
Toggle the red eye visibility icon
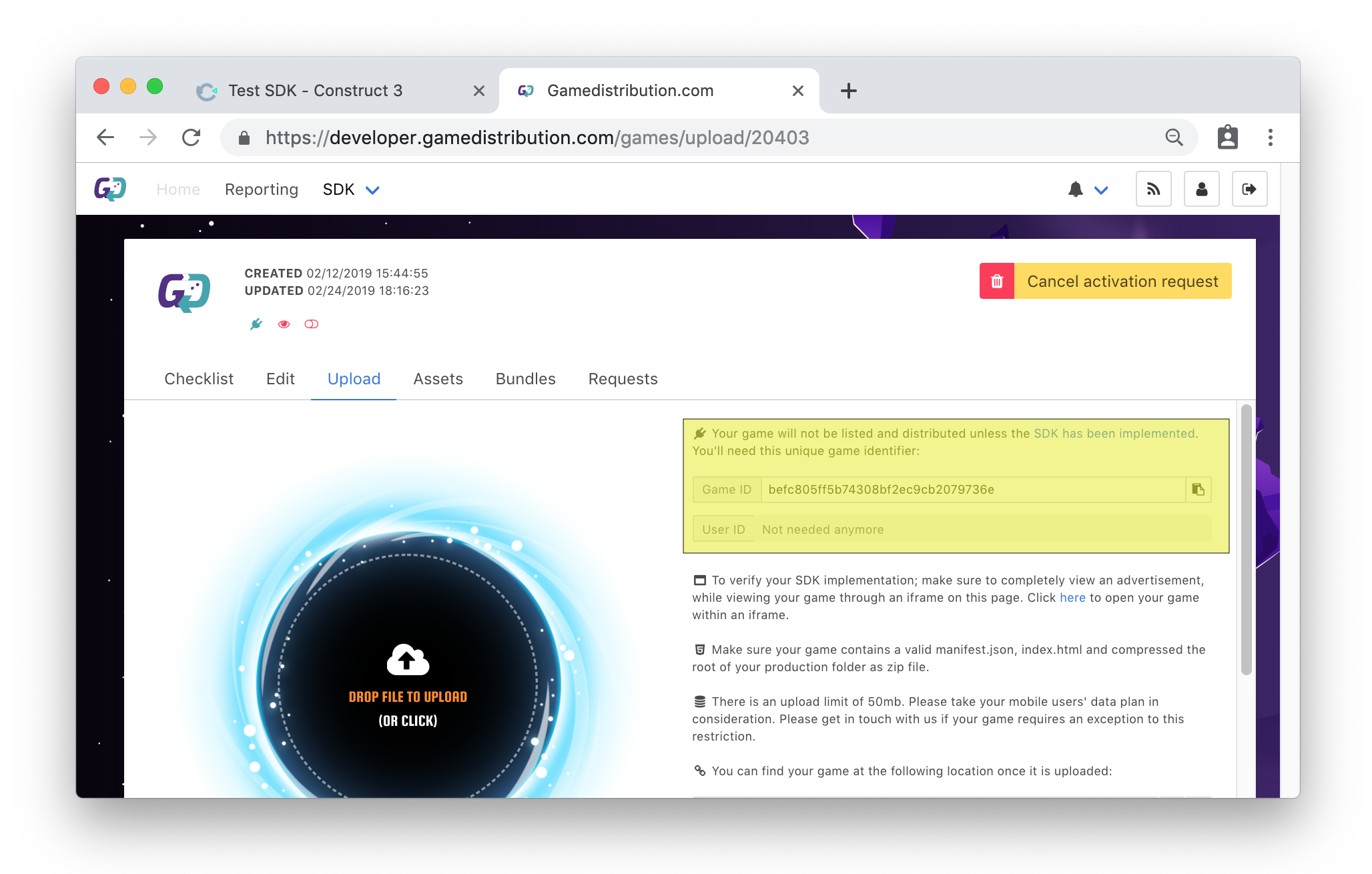pyautogui.click(x=284, y=324)
